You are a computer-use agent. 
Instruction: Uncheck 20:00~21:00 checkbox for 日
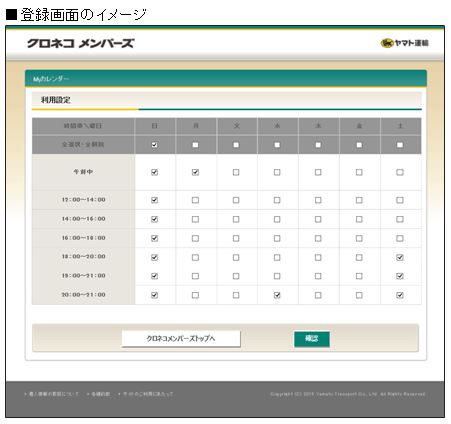(154, 295)
